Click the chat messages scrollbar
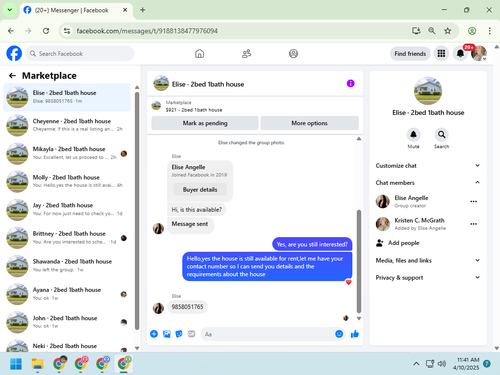Screen dimensions: 500x375 coord(359,261)
